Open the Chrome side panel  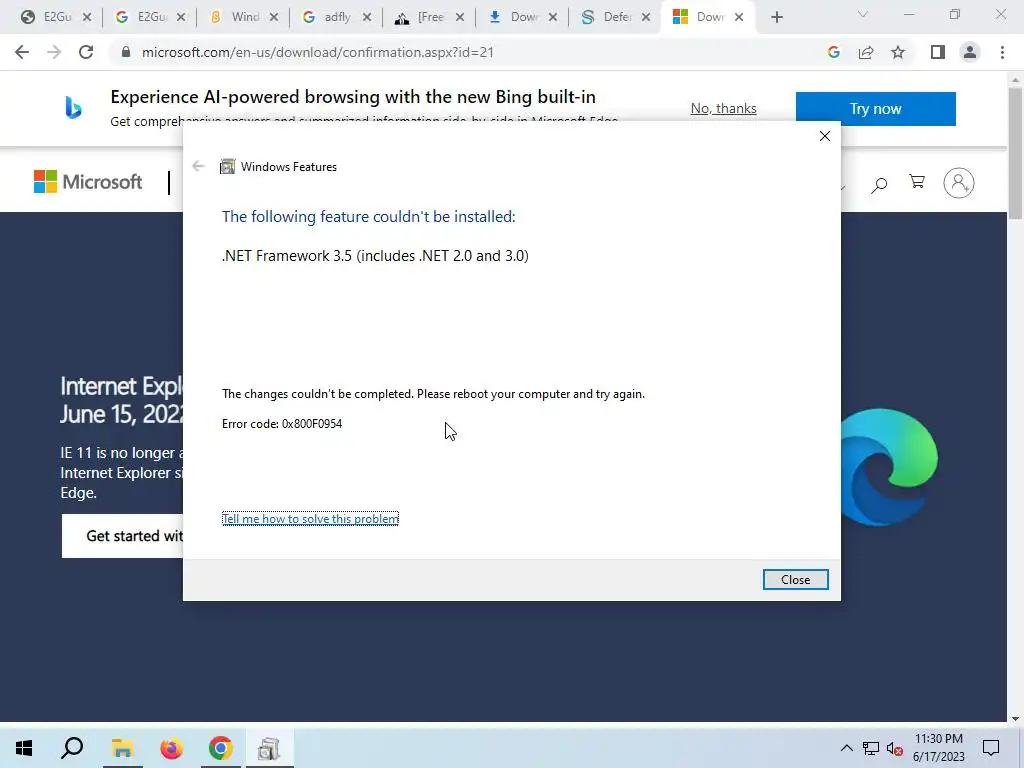pyautogui.click(x=938, y=52)
